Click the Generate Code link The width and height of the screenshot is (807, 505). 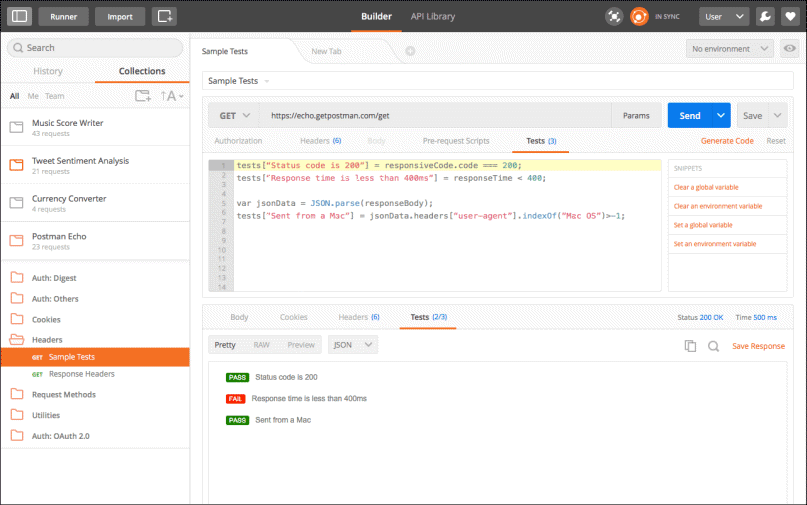727,141
